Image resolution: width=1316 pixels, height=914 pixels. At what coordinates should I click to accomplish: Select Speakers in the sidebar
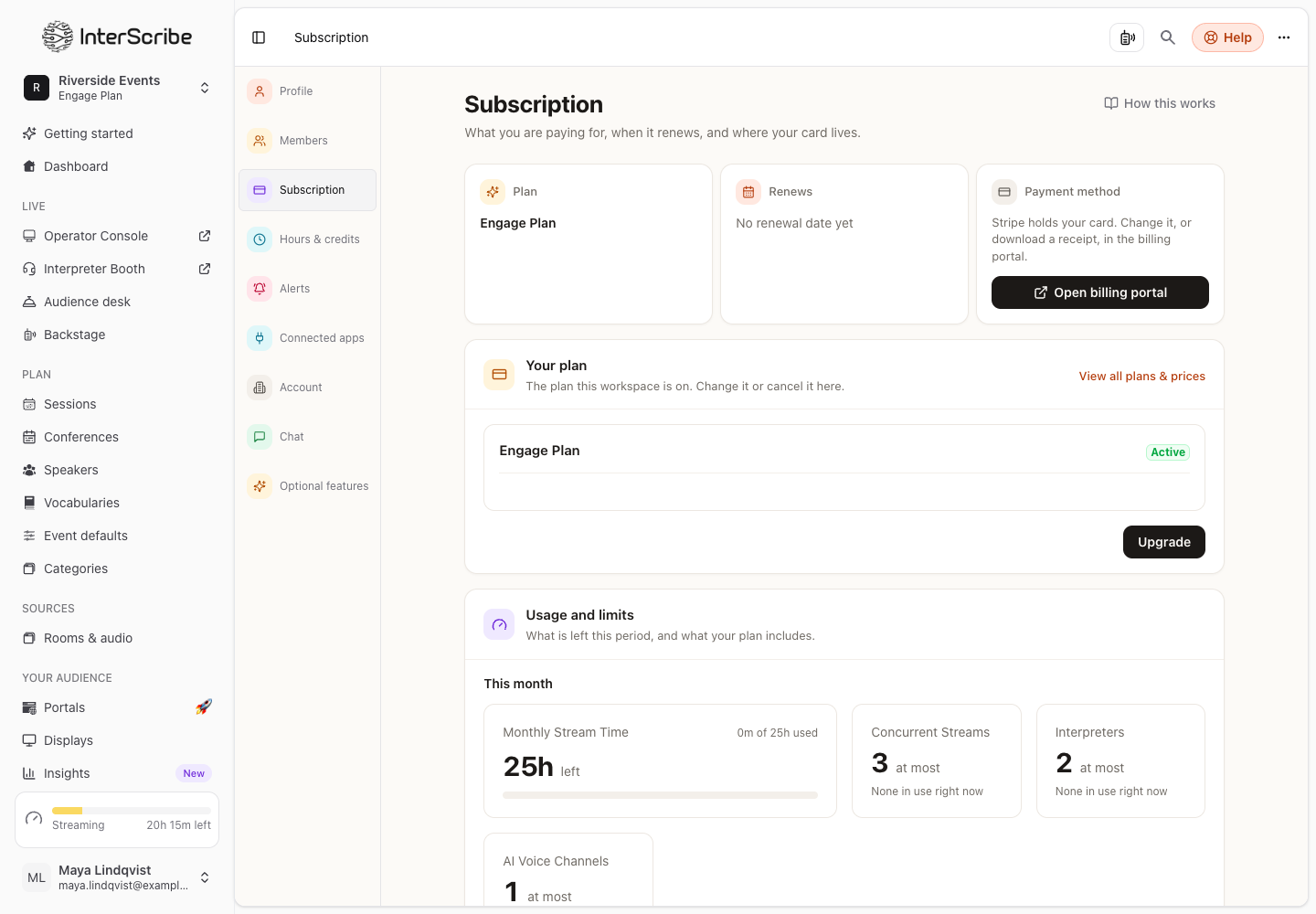117,470
